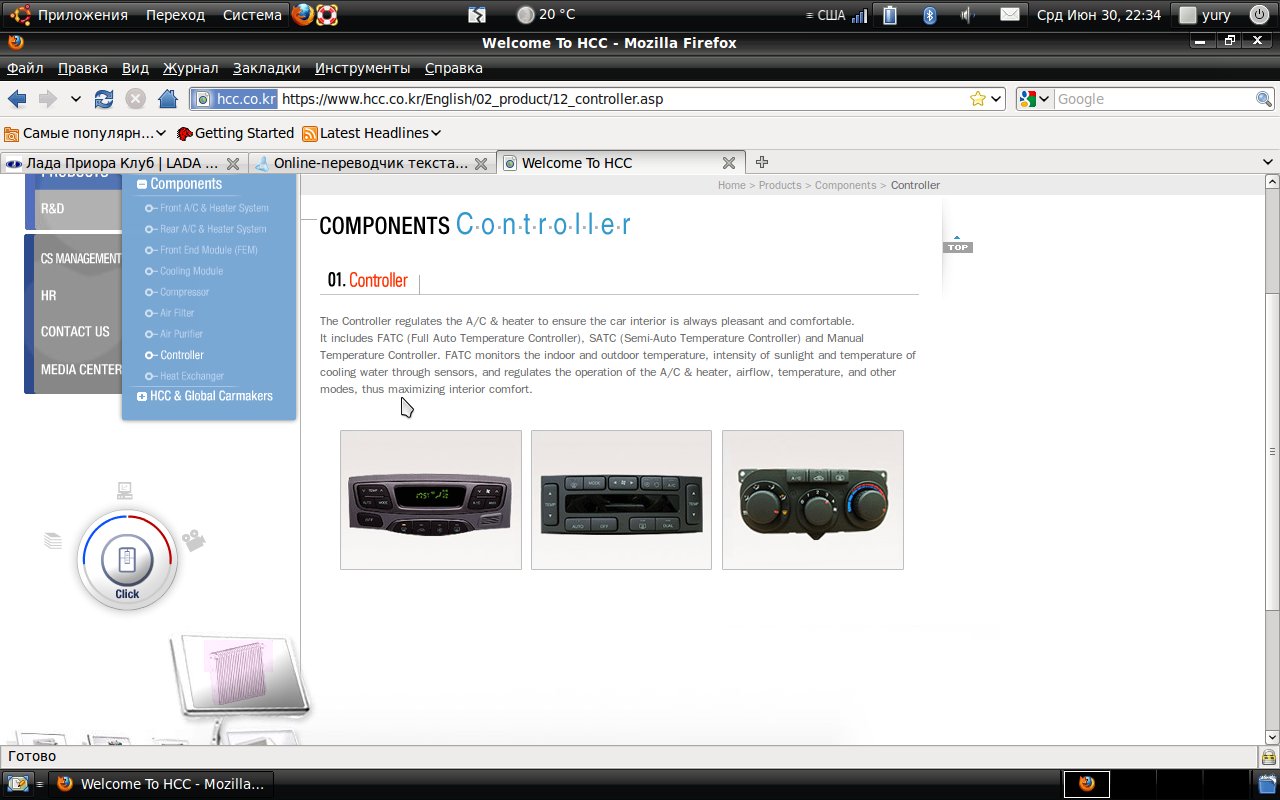The image size is (1280, 800).
Task: Open the Закладки menu
Action: click(266, 68)
